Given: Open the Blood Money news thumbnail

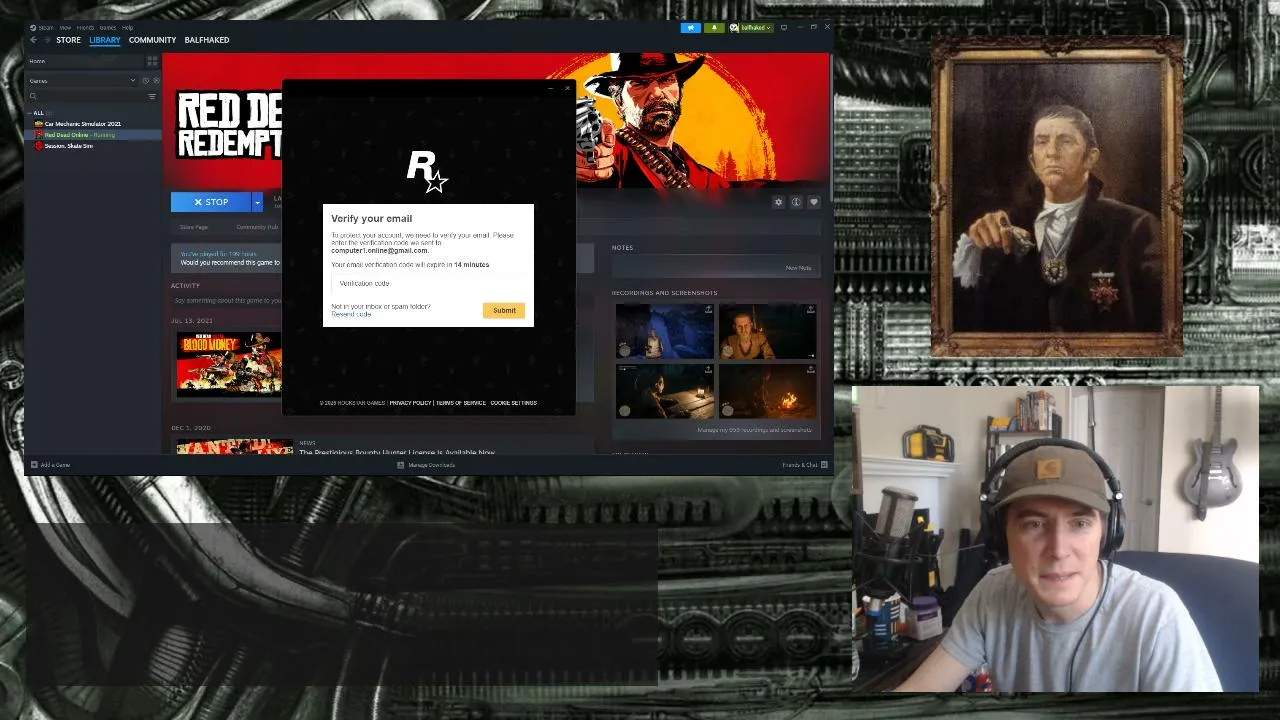Looking at the screenshot, I should click(229, 364).
